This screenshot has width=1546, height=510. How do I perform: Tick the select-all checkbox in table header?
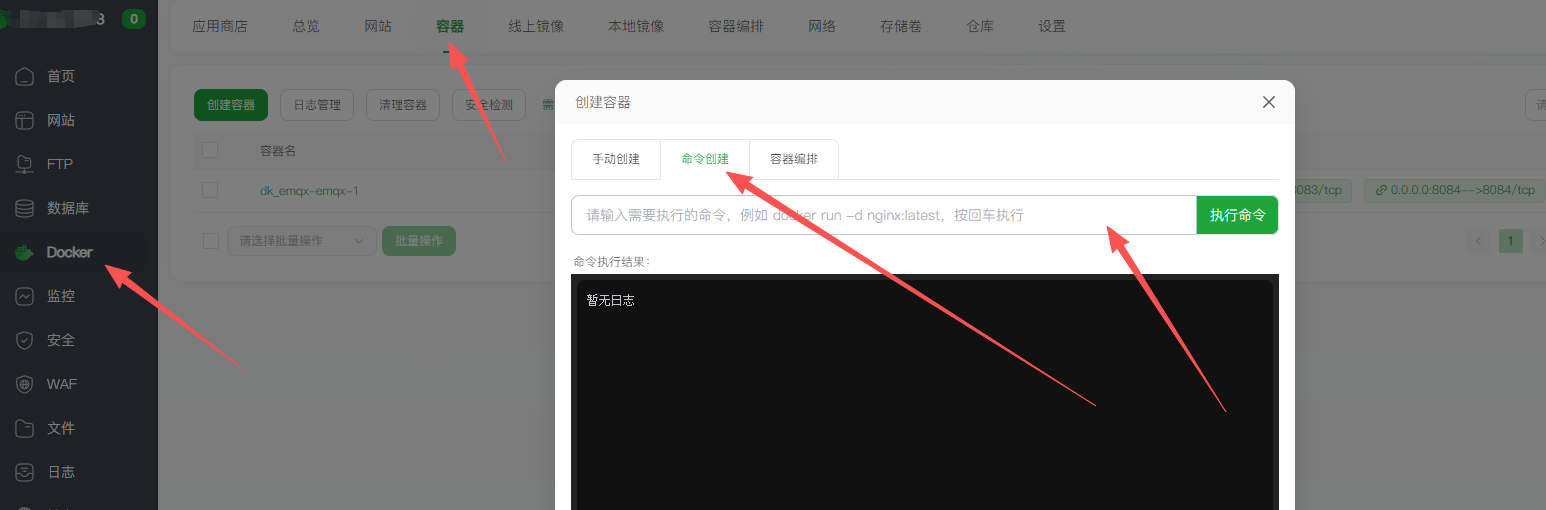pyautogui.click(x=210, y=150)
